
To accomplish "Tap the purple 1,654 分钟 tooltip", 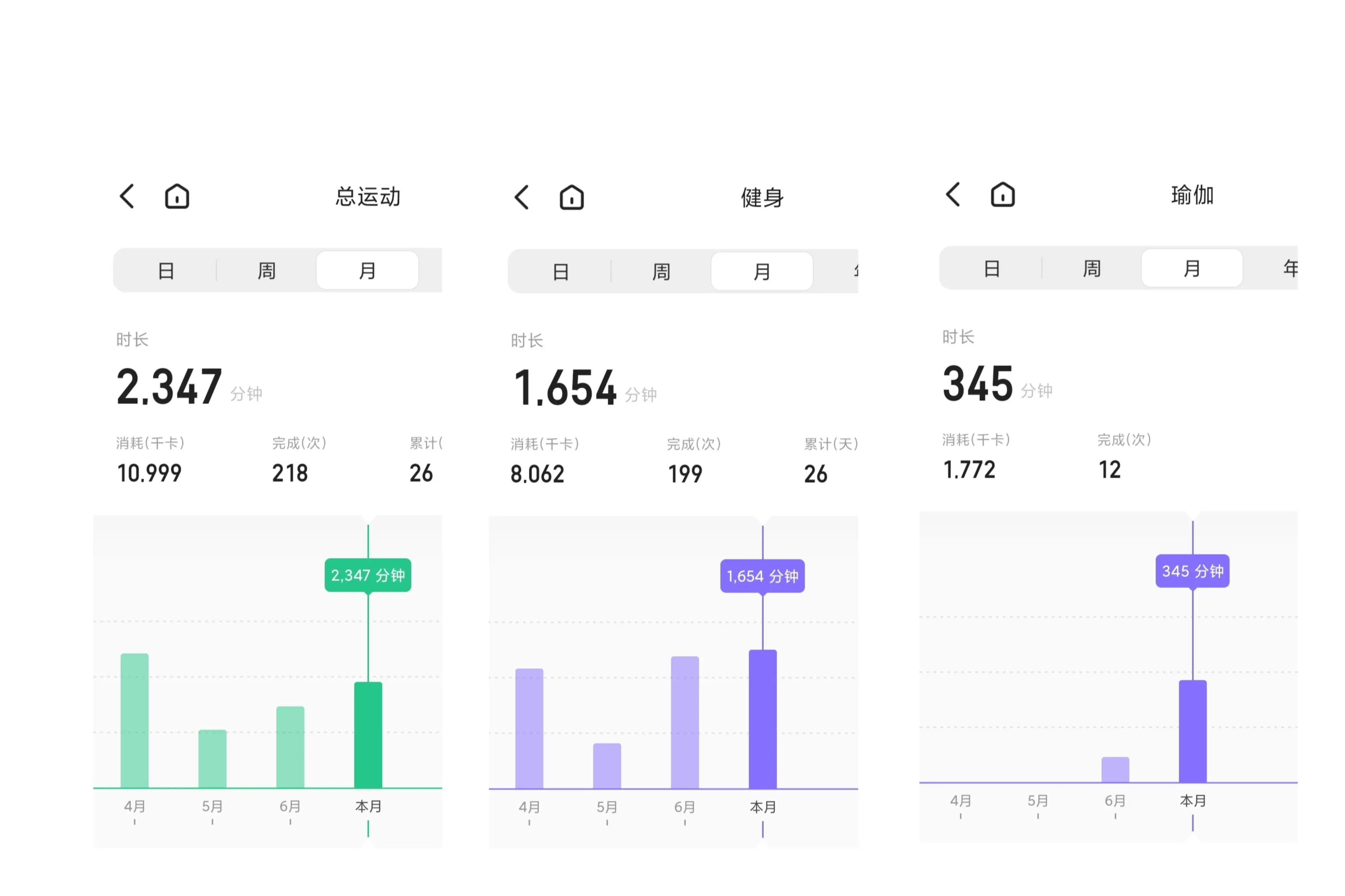I will pos(762,576).
